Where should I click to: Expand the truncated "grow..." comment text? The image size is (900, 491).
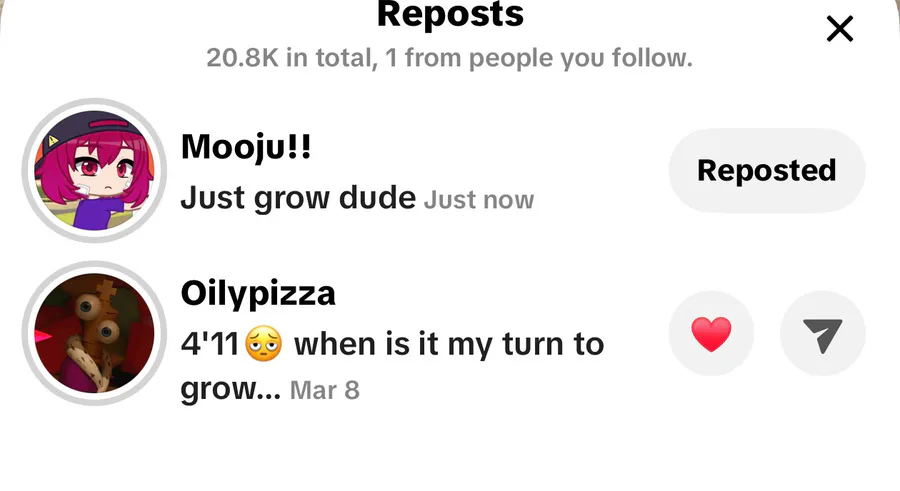pos(230,389)
